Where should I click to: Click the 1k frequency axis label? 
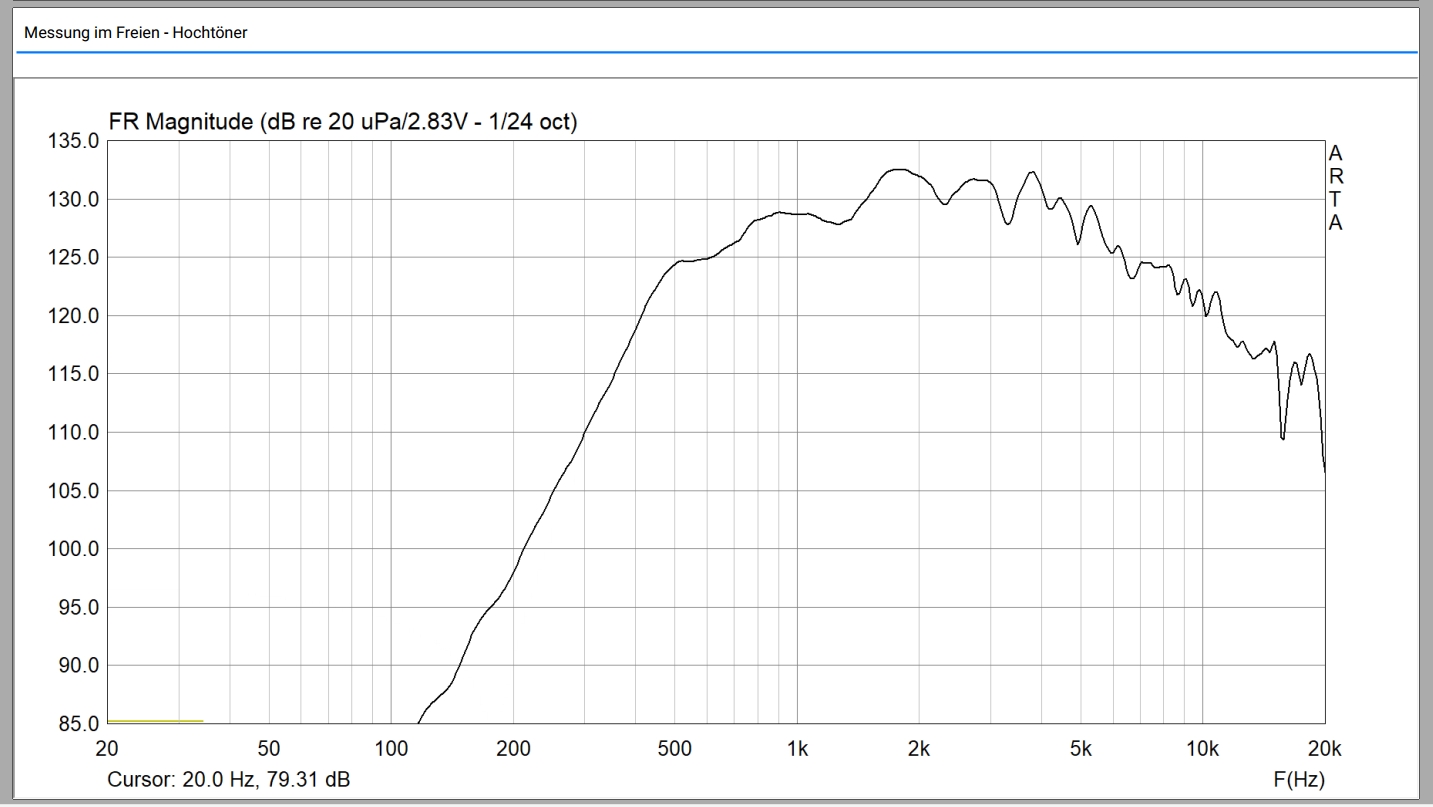[797, 751]
